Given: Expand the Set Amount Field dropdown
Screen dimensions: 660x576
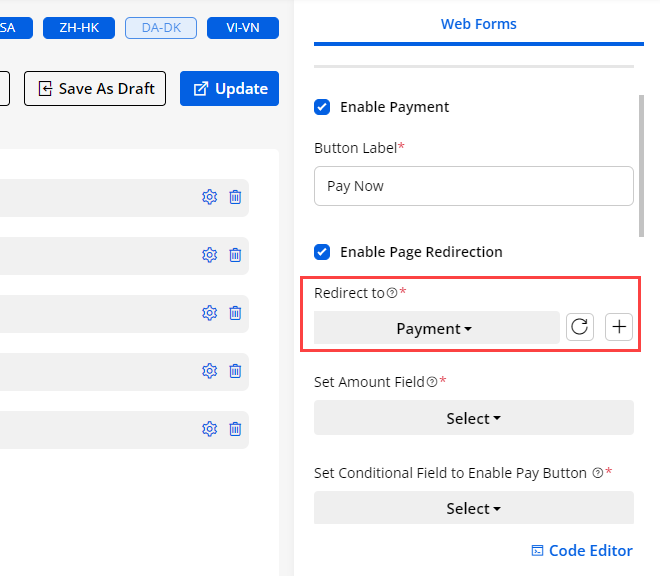Looking at the screenshot, I should point(473,418).
